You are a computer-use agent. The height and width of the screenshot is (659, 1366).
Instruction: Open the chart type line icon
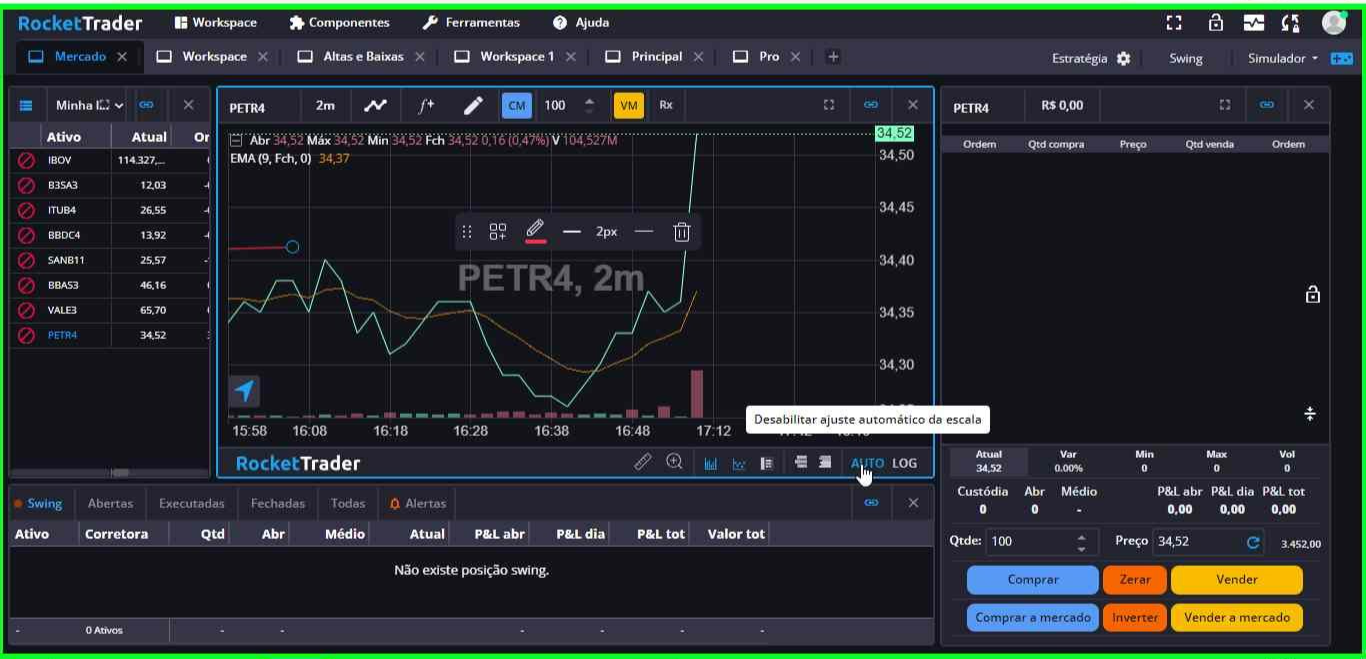tap(375, 105)
